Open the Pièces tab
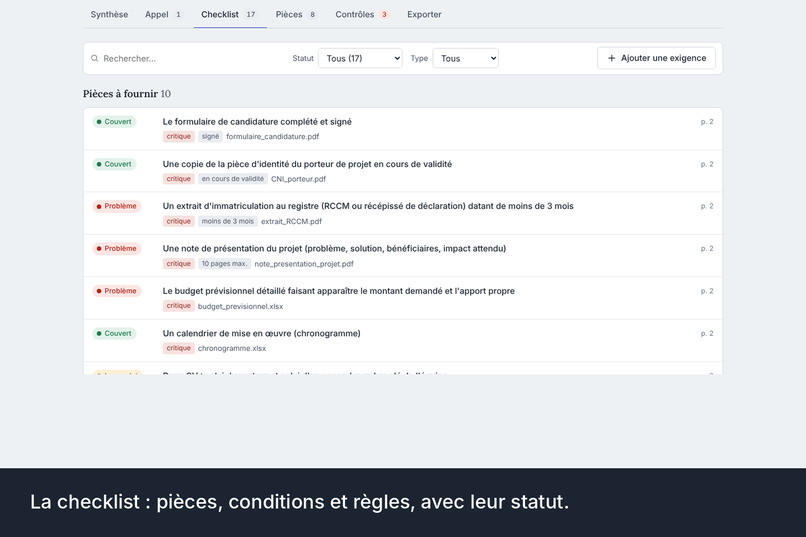 (x=297, y=14)
